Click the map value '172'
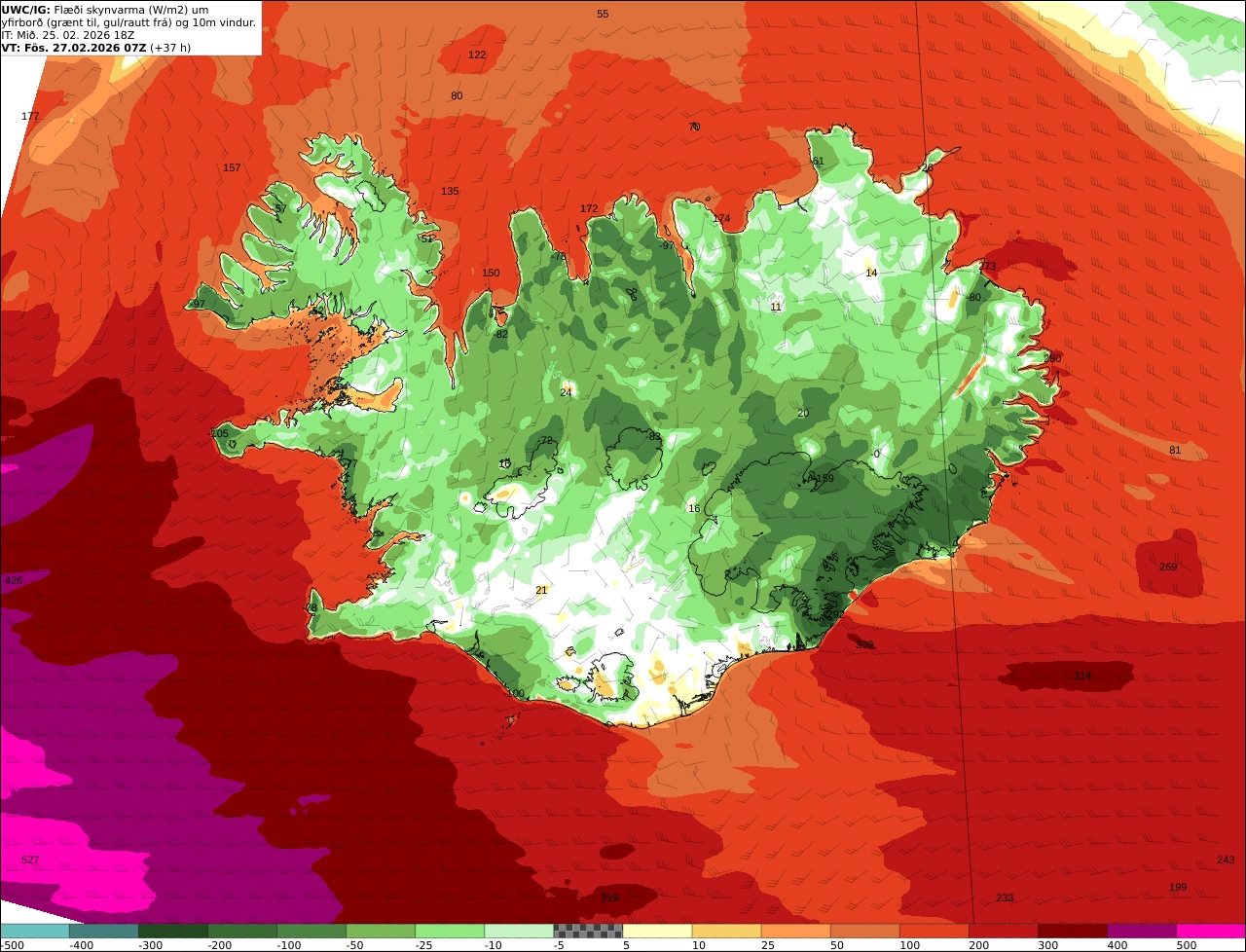This screenshot has width=1246, height=952. pos(589,208)
